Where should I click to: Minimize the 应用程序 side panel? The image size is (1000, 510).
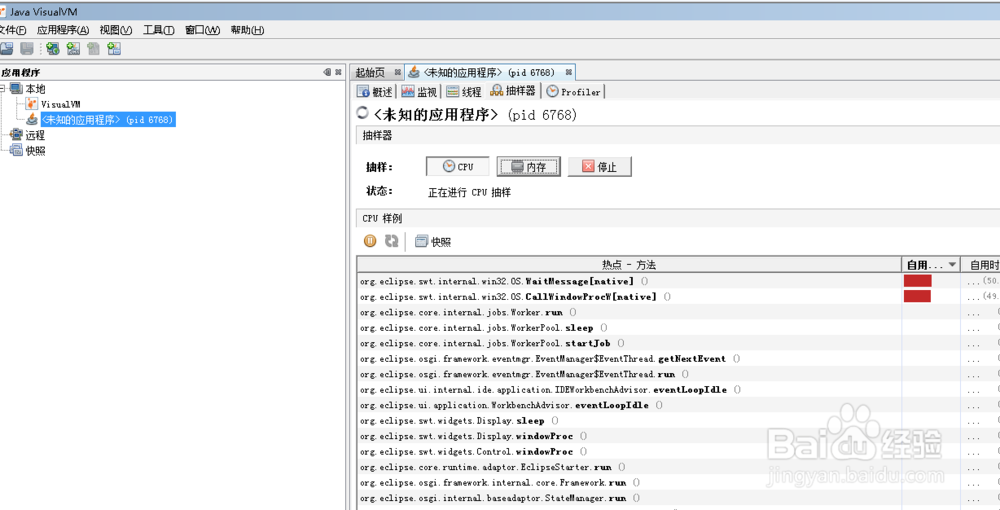pyautogui.click(x=327, y=73)
